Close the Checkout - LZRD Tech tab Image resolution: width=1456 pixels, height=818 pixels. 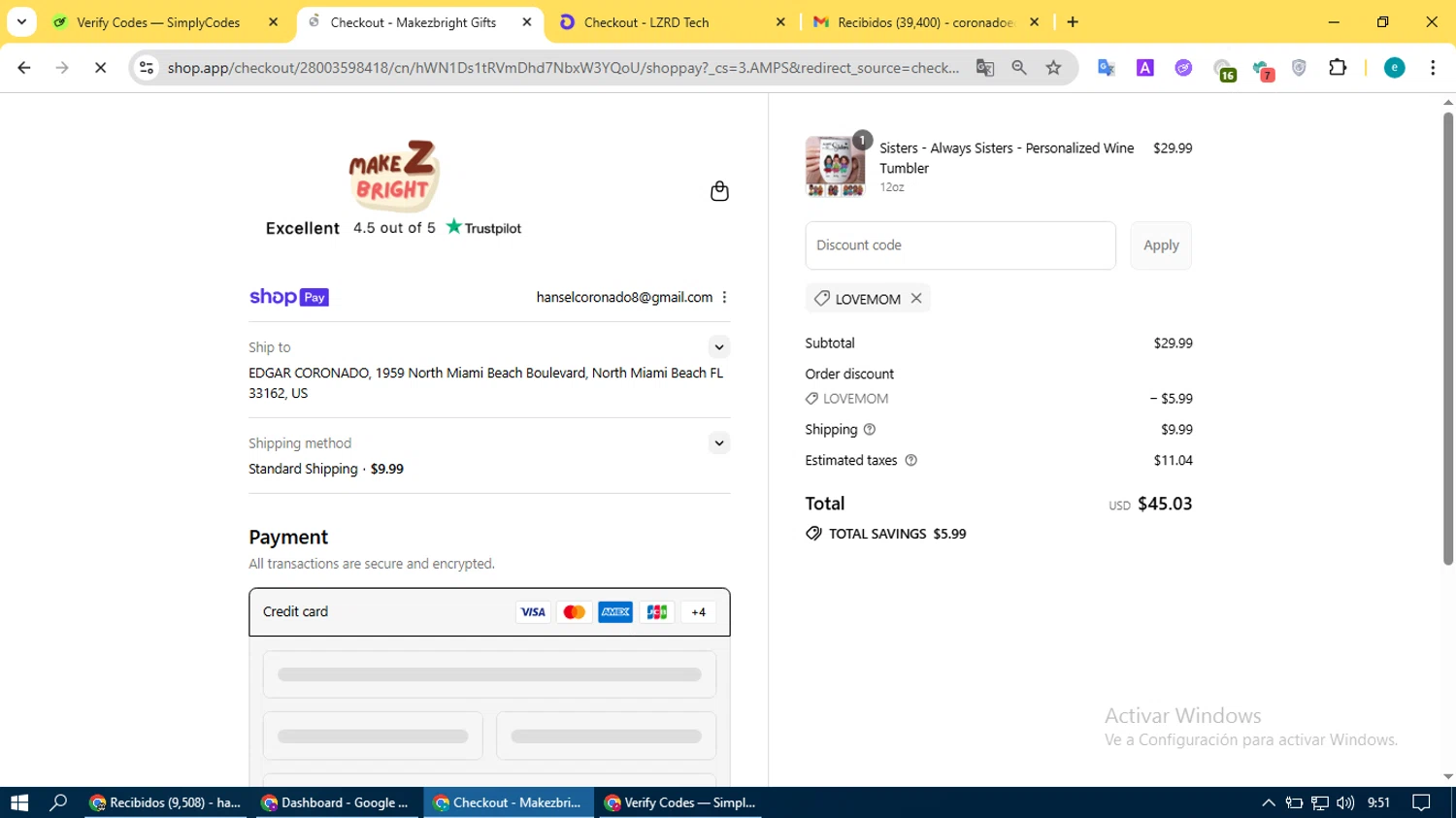[780, 22]
